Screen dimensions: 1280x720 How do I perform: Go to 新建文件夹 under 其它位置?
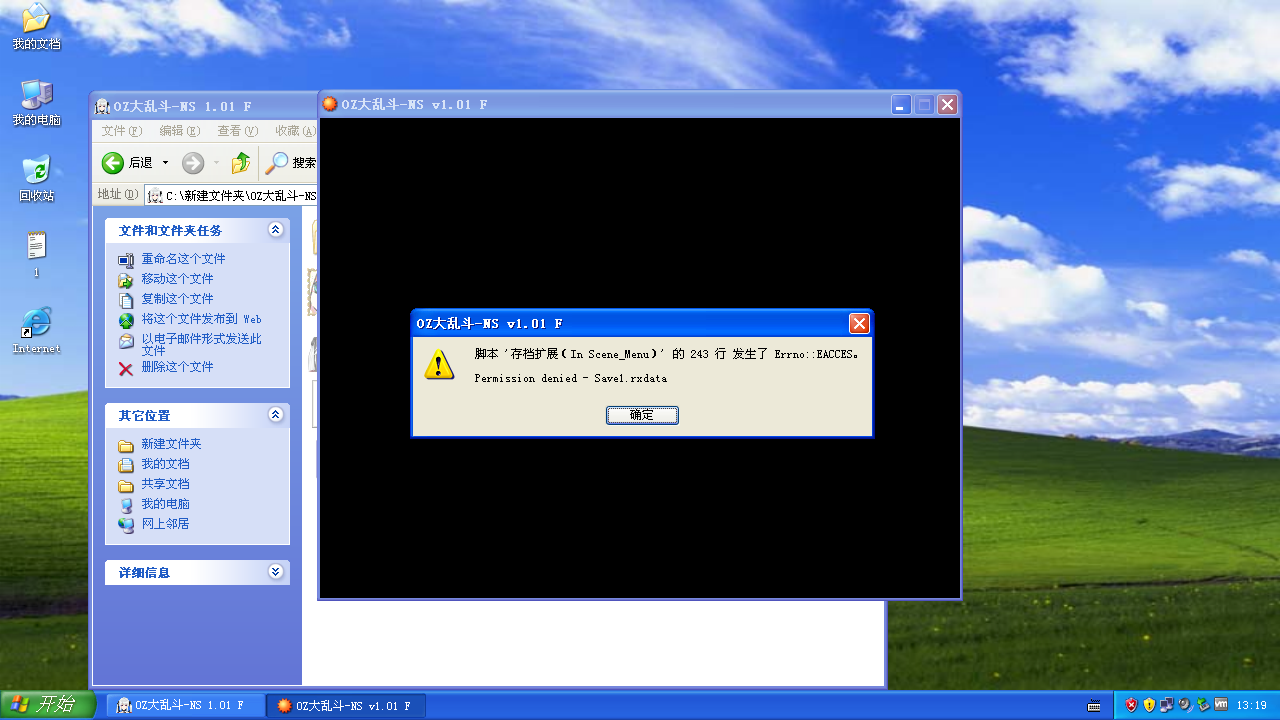click(171, 444)
